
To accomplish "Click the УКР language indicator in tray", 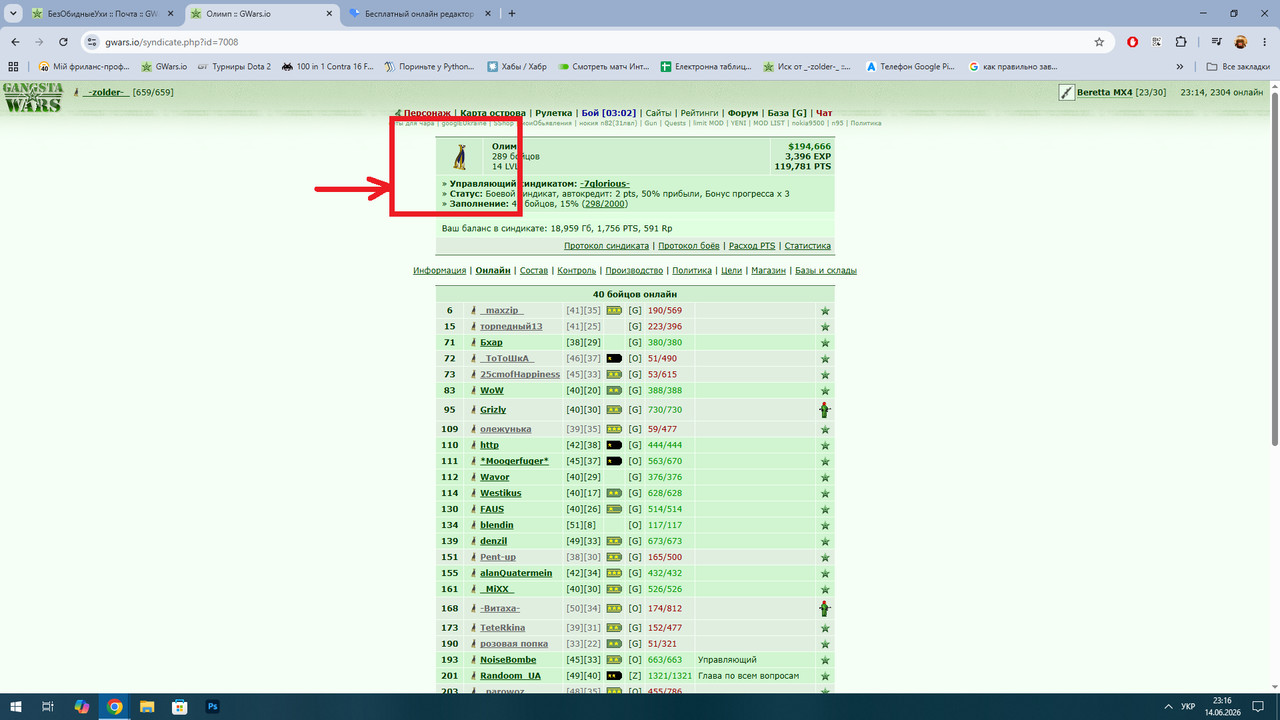I will (1187, 706).
